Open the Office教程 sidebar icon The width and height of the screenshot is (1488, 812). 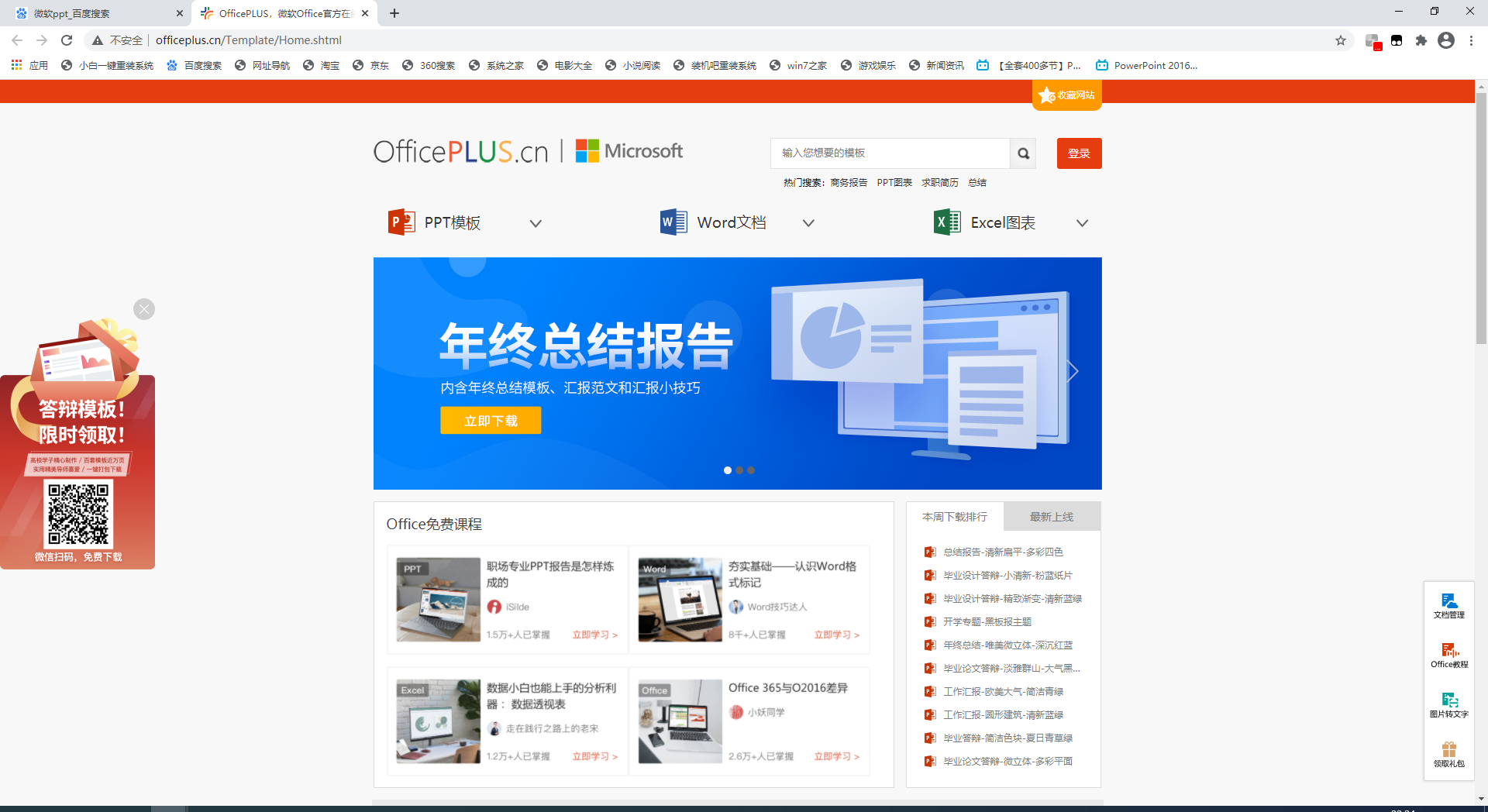click(1448, 655)
